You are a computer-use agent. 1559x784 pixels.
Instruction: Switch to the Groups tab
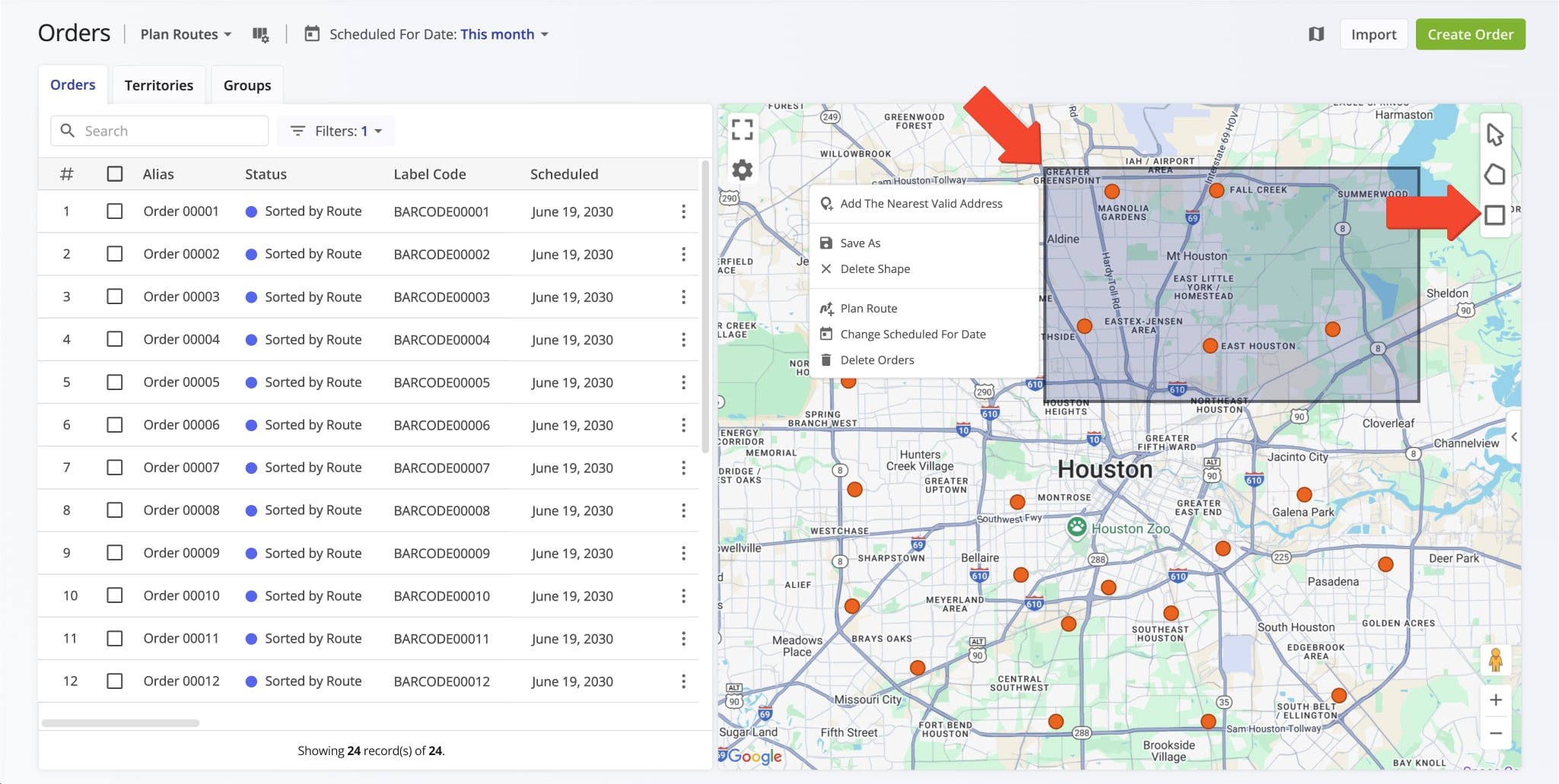click(x=247, y=85)
